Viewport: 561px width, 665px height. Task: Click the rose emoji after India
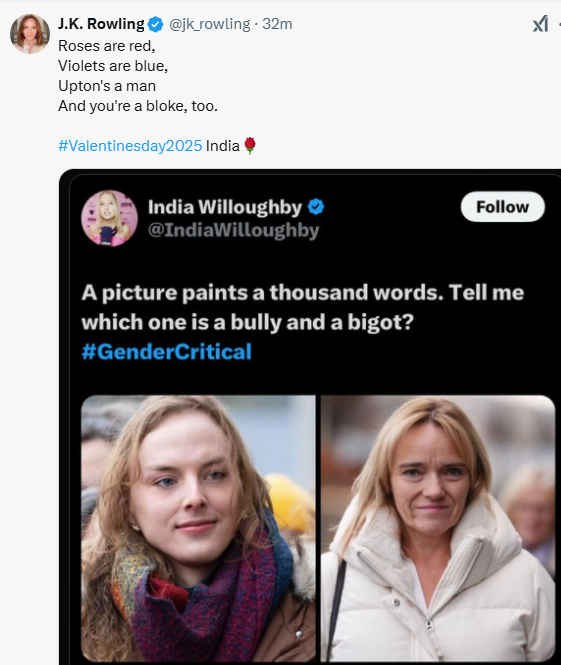coord(250,145)
